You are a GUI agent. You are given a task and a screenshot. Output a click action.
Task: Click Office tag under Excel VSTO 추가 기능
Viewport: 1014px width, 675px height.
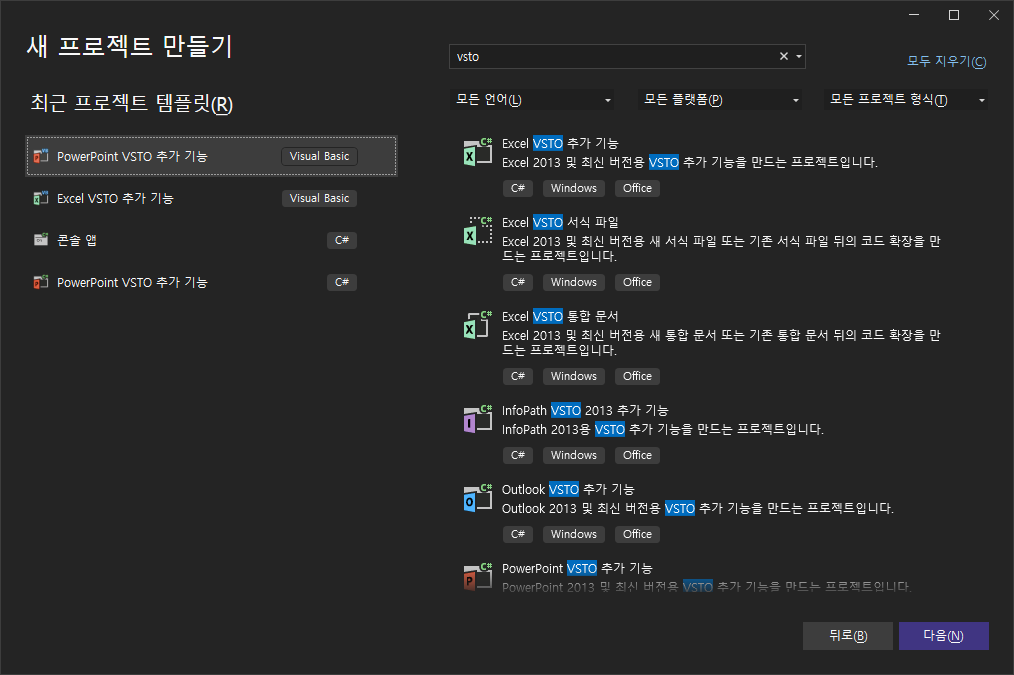[x=638, y=188]
